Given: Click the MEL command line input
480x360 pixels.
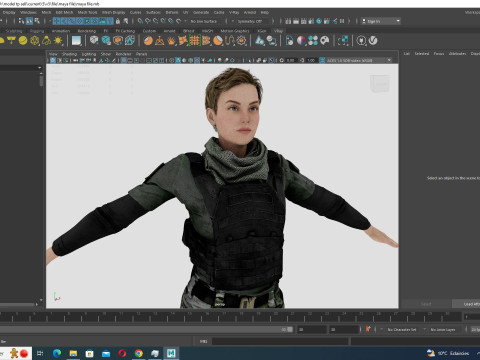Looking at the screenshot, I should (x=280, y=341).
